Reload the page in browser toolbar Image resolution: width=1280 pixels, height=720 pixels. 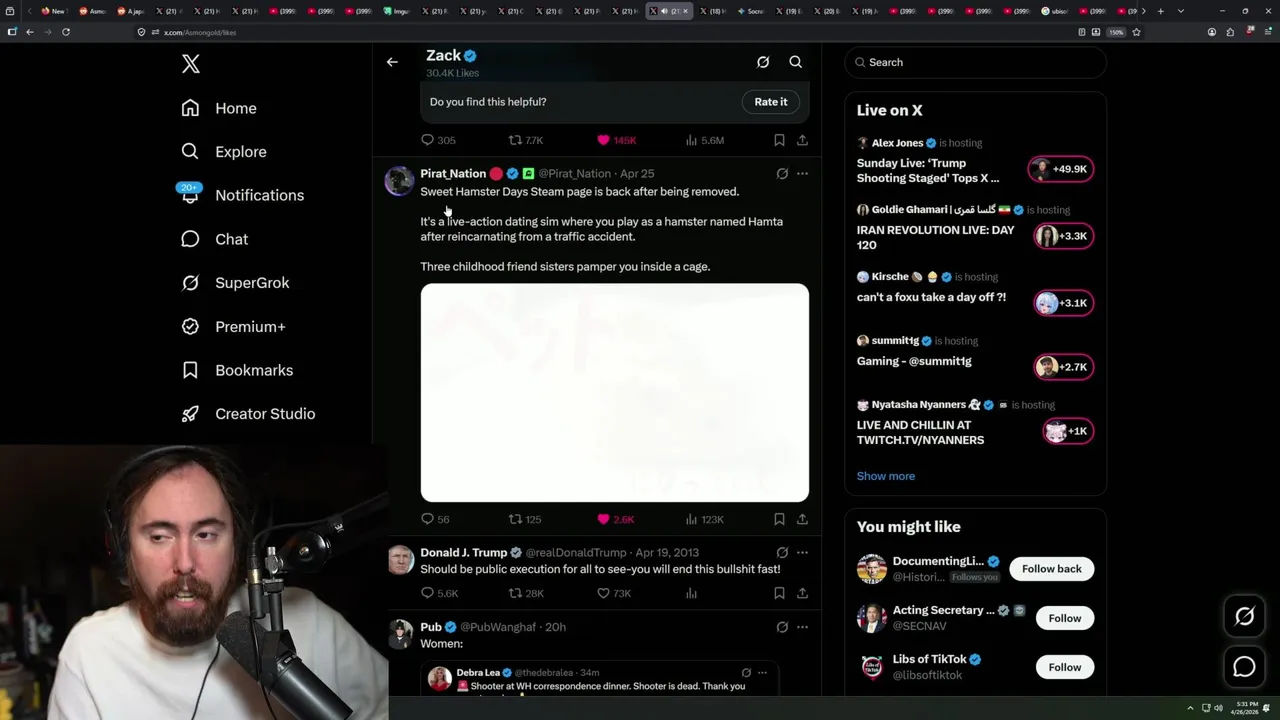click(66, 32)
